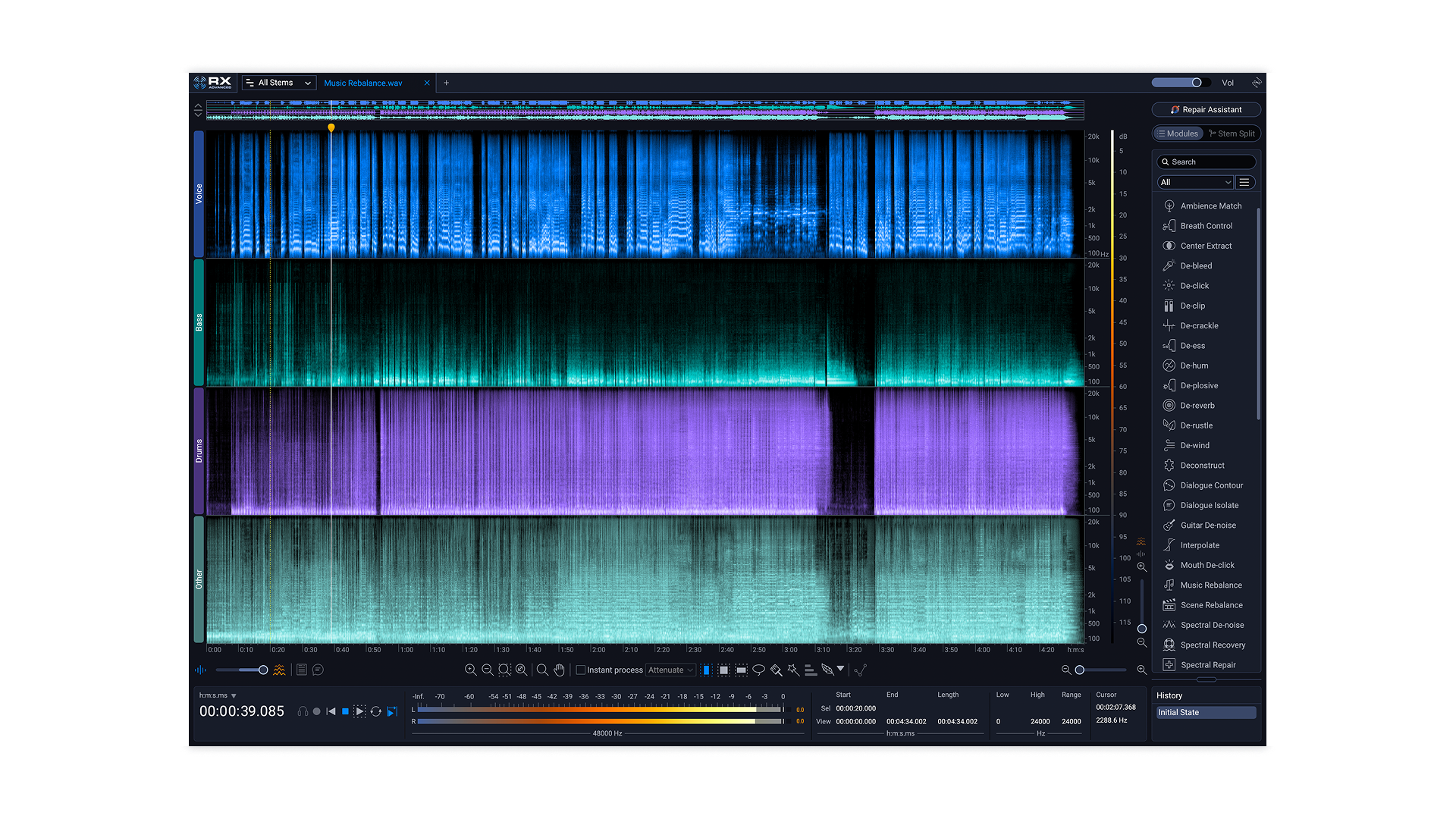Viewport: 1456px width, 819px height.
Task: Activate the hand grab tool
Action: point(560,670)
